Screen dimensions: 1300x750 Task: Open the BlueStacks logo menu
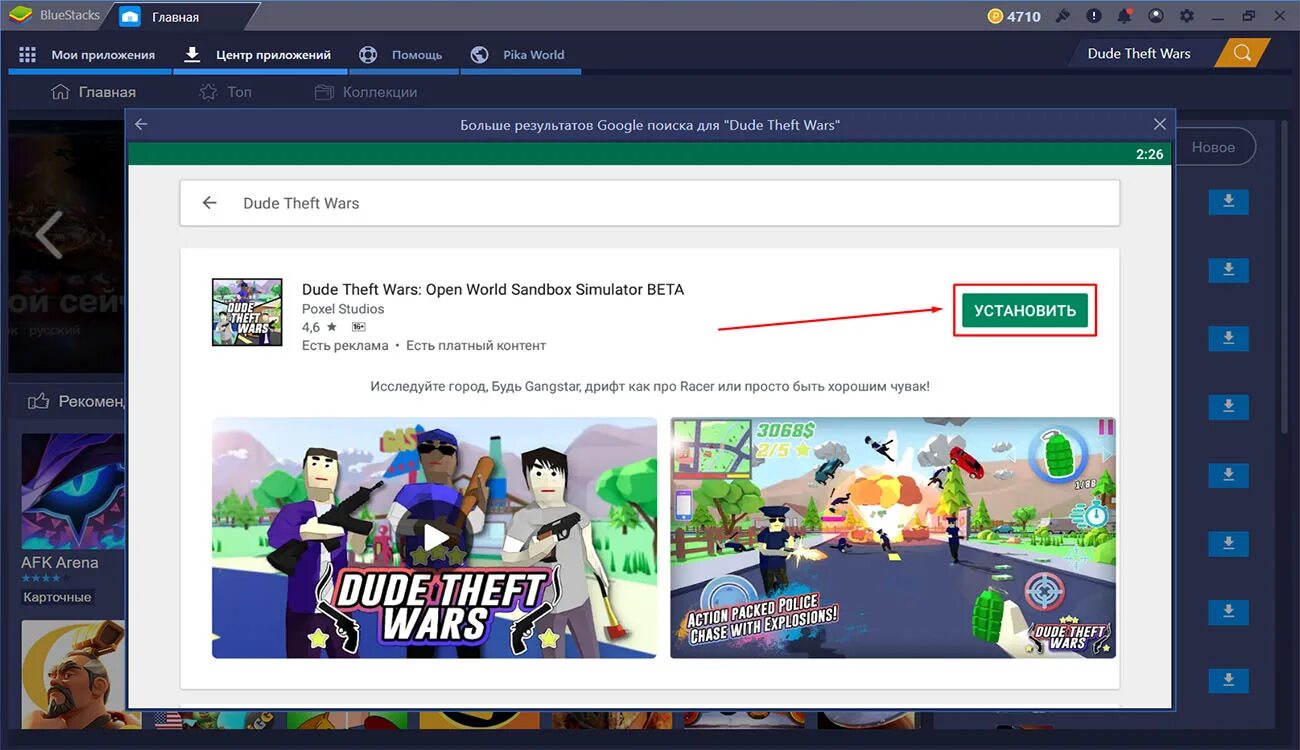click(x=21, y=16)
